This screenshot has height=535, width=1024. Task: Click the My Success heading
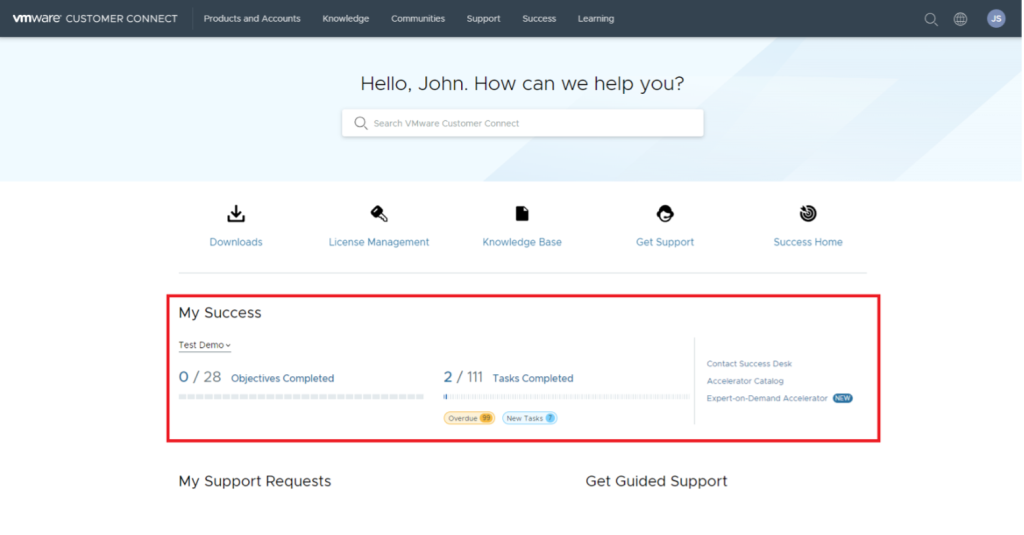point(219,312)
